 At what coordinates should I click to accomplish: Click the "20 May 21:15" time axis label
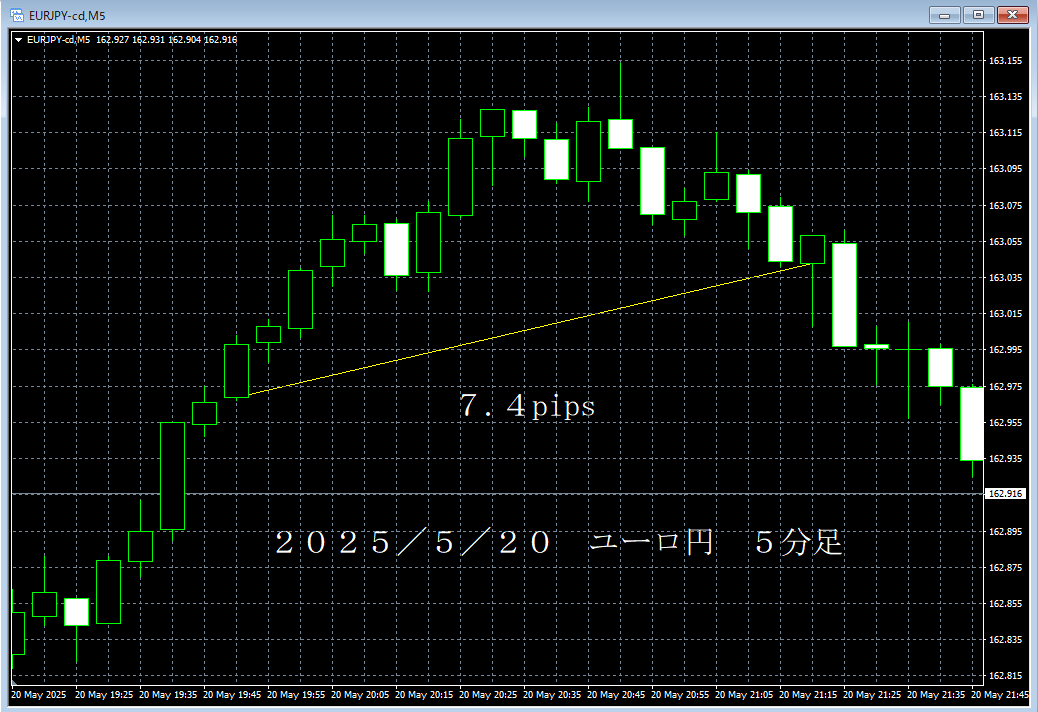pyautogui.click(x=808, y=695)
